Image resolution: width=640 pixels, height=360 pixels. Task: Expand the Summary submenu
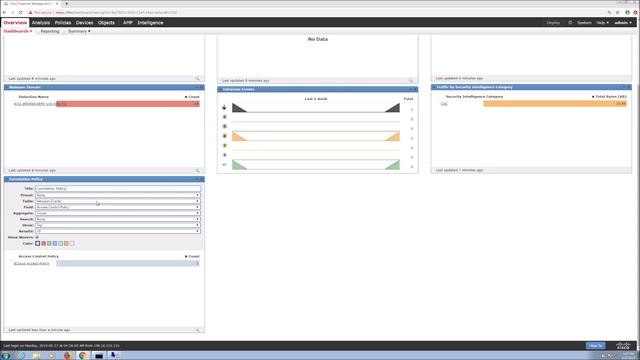[79, 31]
